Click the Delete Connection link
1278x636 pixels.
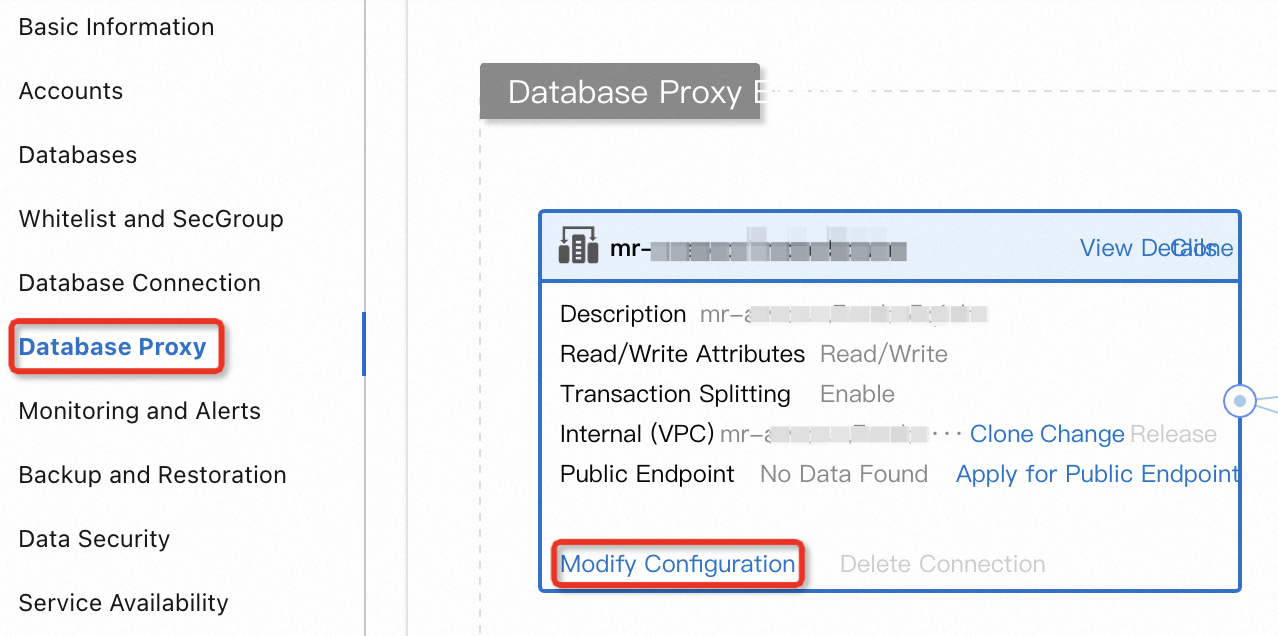942,564
